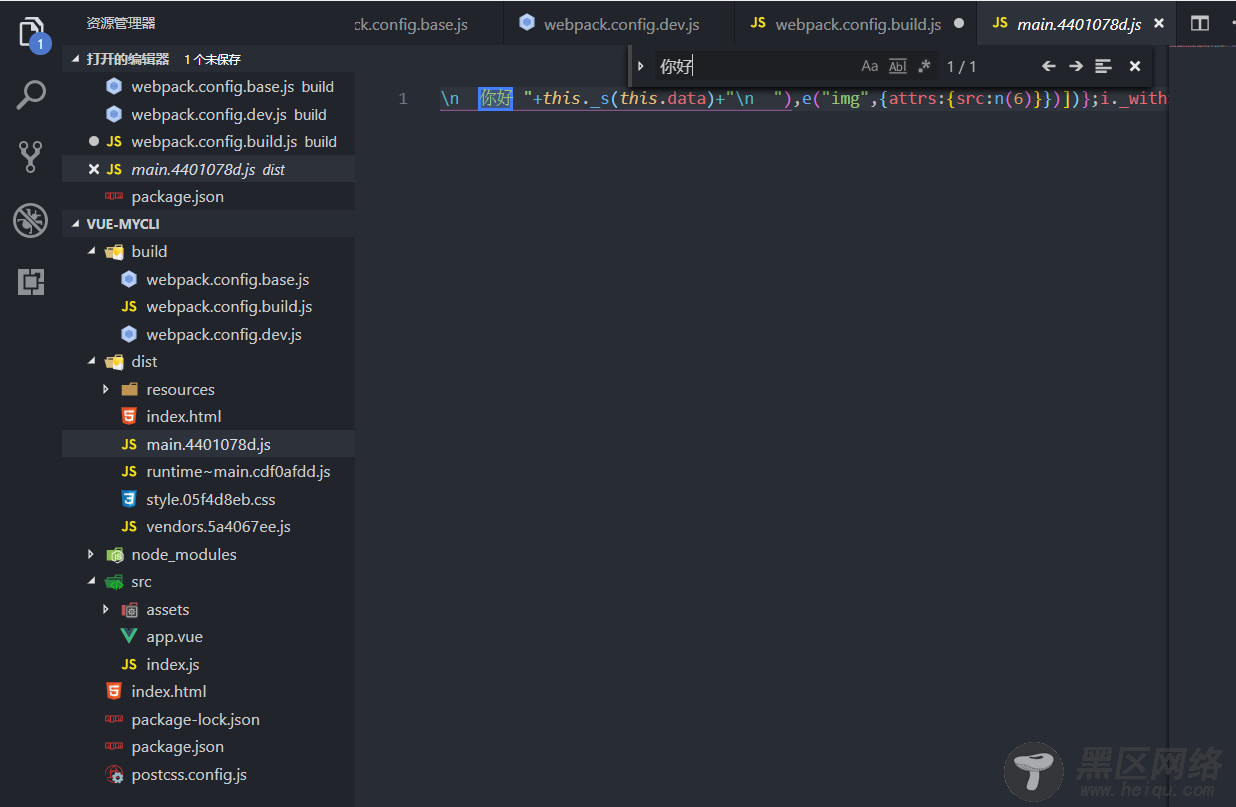Image resolution: width=1236 pixels, height=807 pixels.
Task: Close the find widget
Action: point(1135,66)
